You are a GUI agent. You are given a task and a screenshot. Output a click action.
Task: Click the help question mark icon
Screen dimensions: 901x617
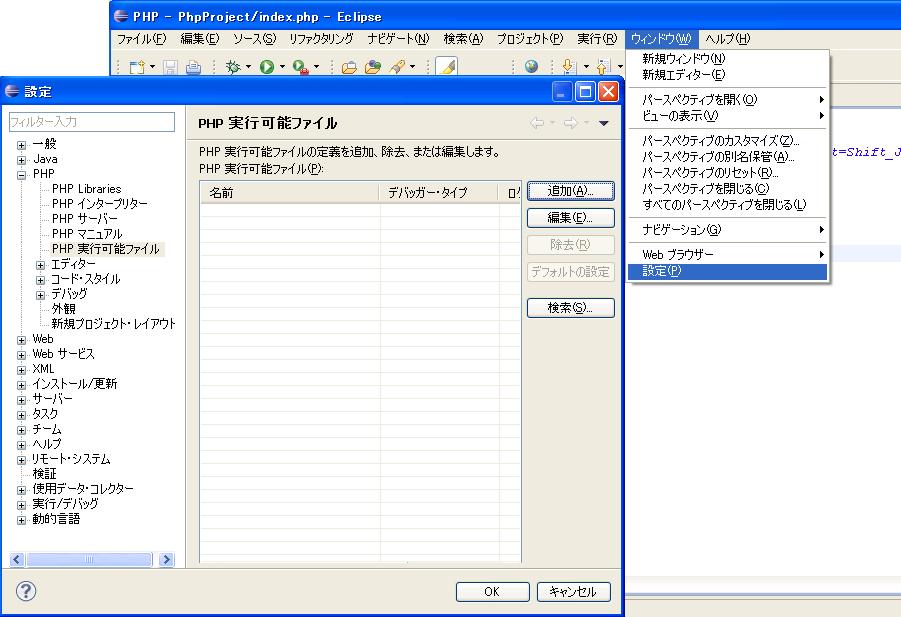(26, 591)
